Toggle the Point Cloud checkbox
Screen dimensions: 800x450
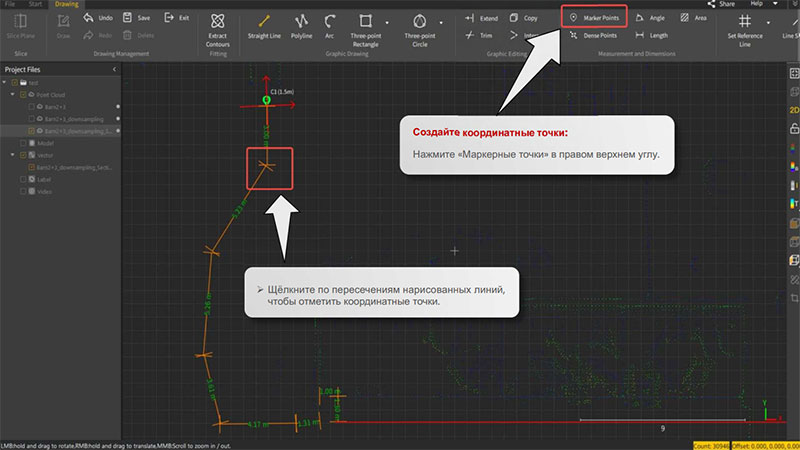[23, 95]
